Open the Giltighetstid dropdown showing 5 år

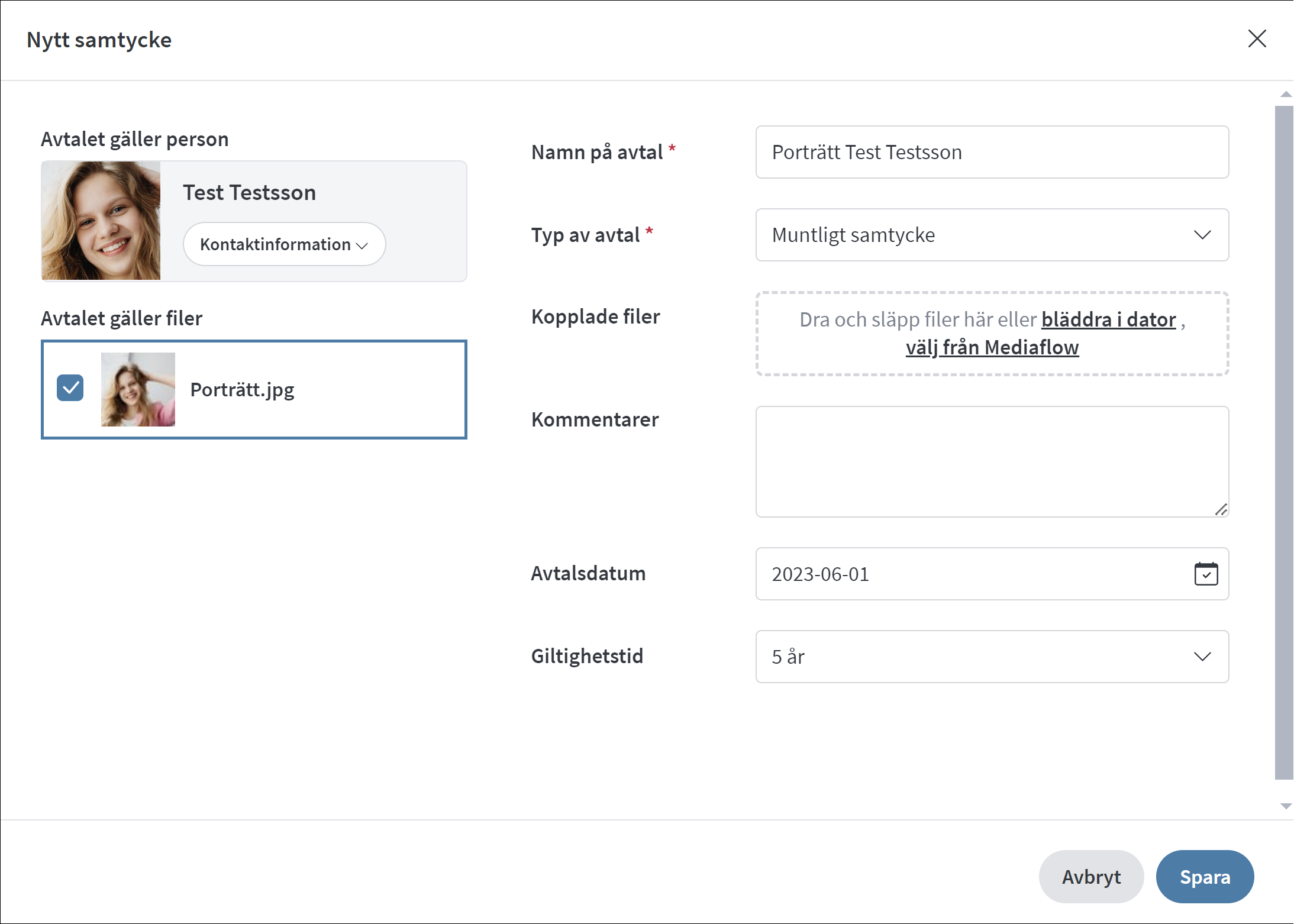tap(992, 657)
